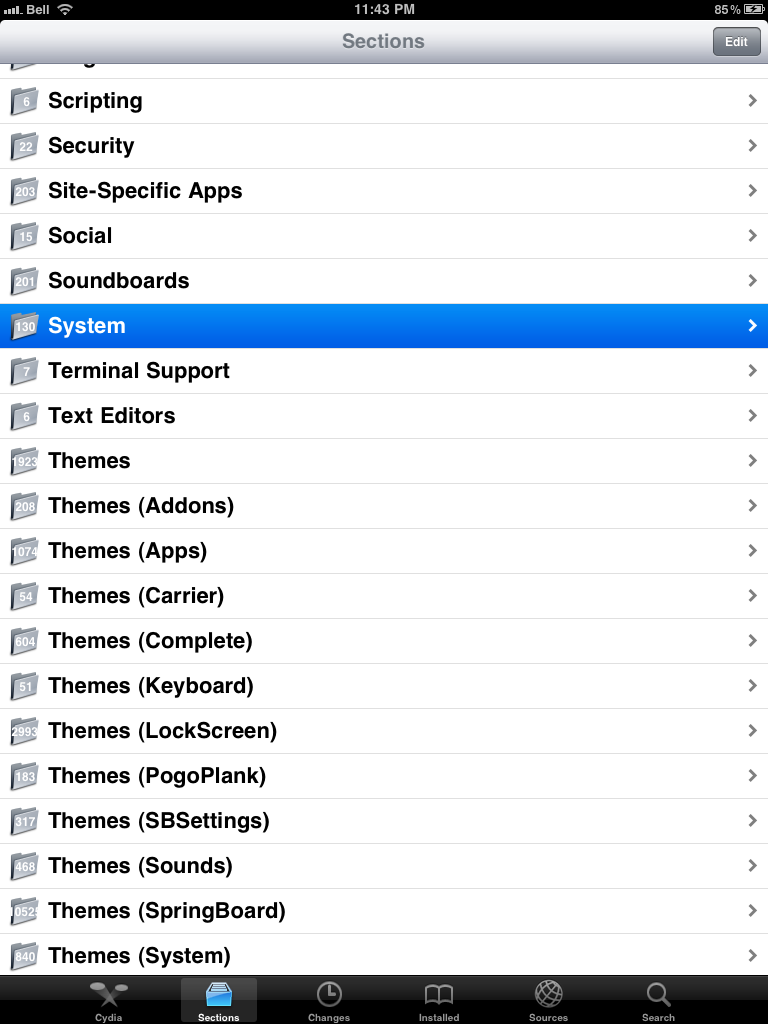
Task: Expand Terminal Support with its chevron
Action: (752, 371)
